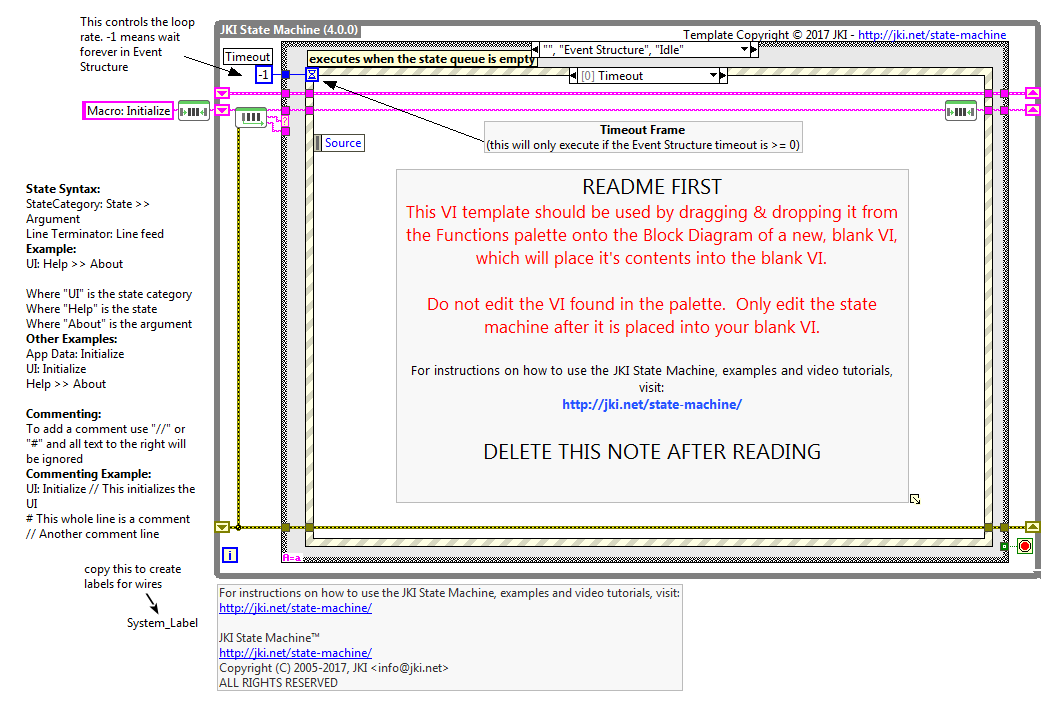Viewport: 1064px width, 712px height.
Task: Click the DELETE THIS NOTE AFTER READING text
Action: tap(651, 451)
